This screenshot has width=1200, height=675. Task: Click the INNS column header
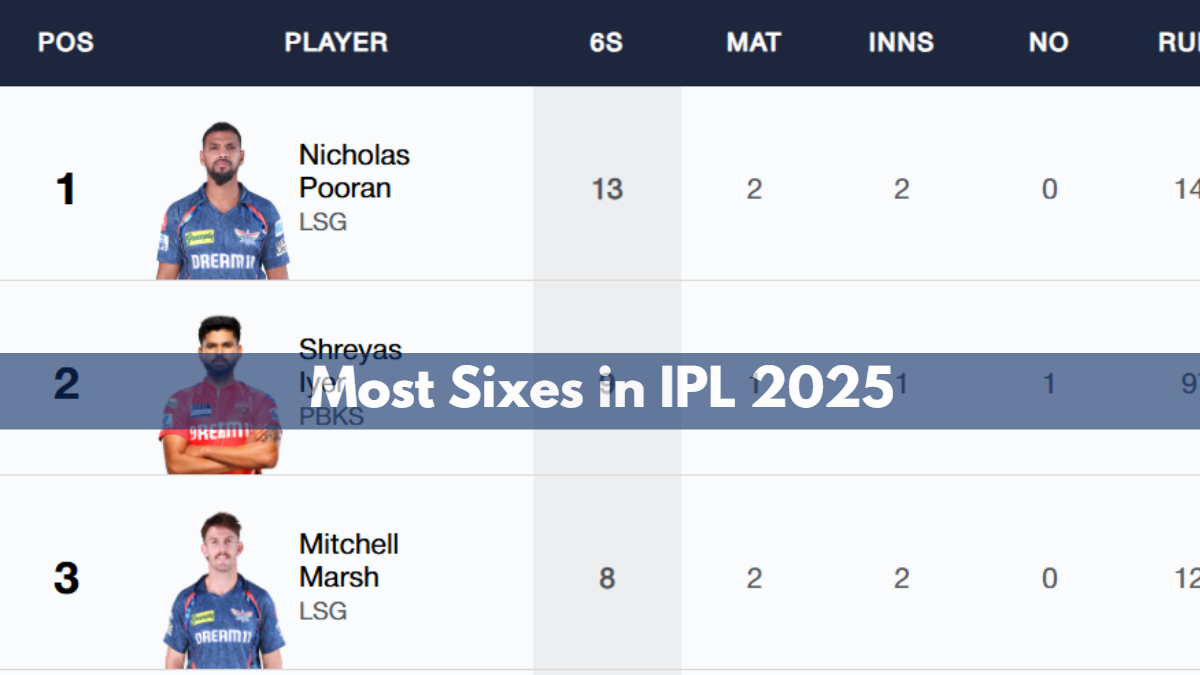tap(901, 43)
